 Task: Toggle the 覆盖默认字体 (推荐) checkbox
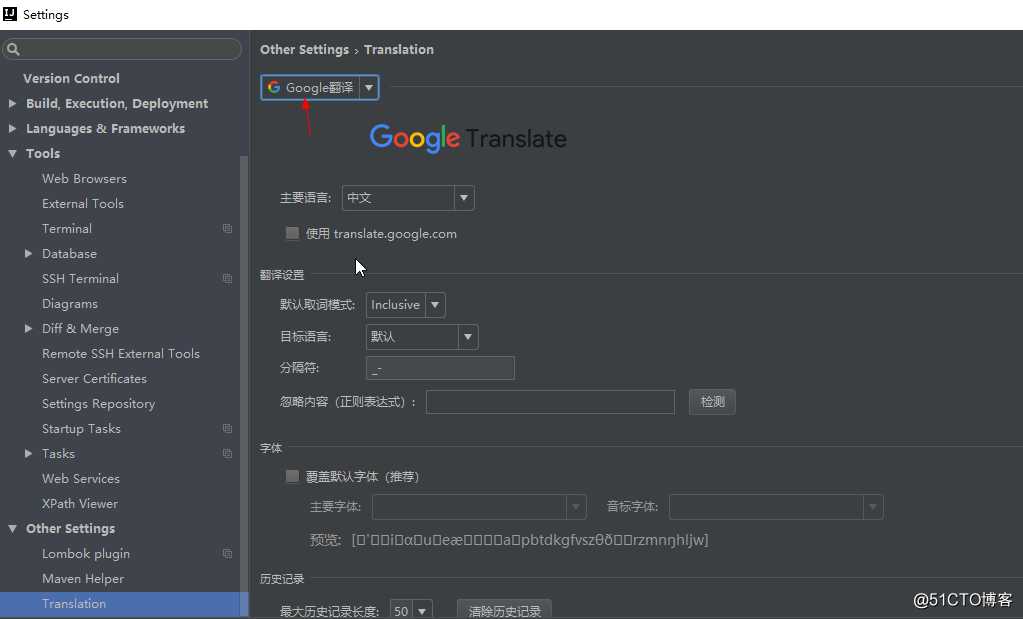point(293,477)
